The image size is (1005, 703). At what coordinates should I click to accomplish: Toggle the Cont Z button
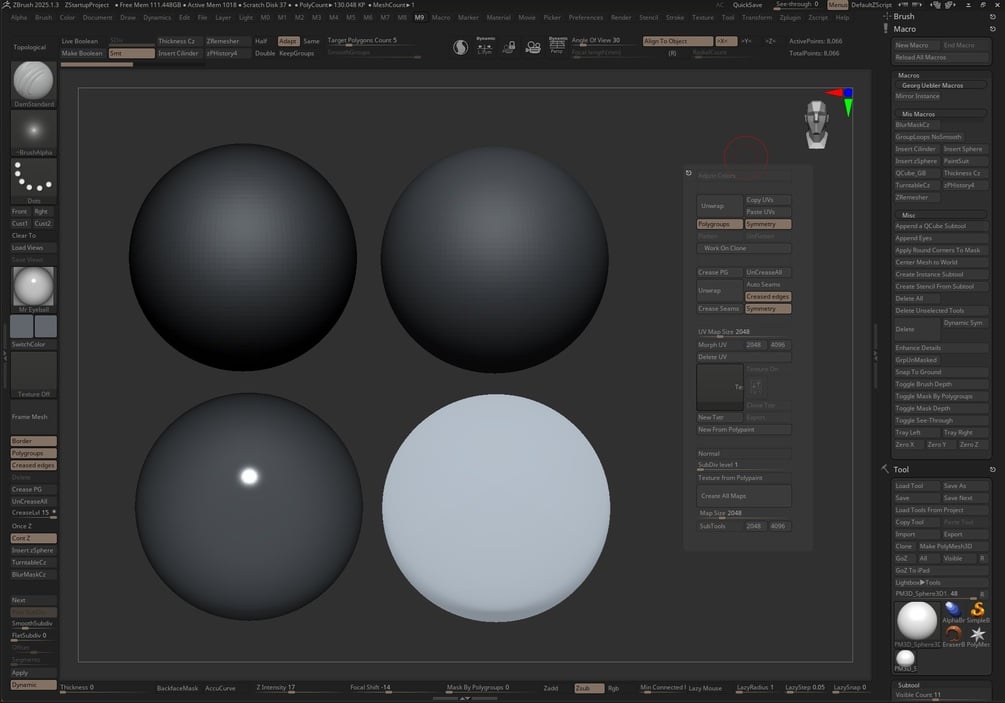[x=33, y=538]
